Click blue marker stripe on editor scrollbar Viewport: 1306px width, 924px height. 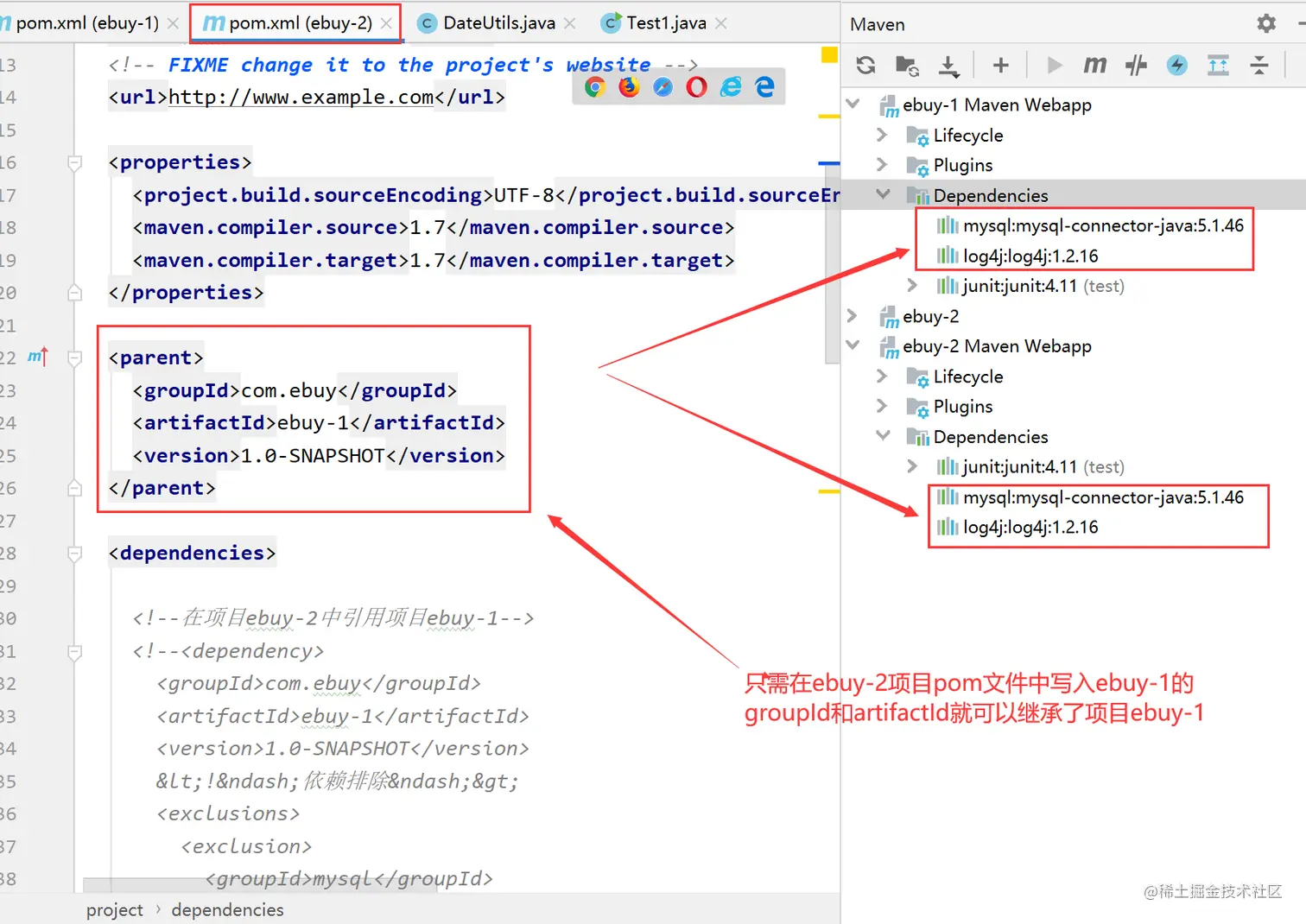click(x=829, y=162)
